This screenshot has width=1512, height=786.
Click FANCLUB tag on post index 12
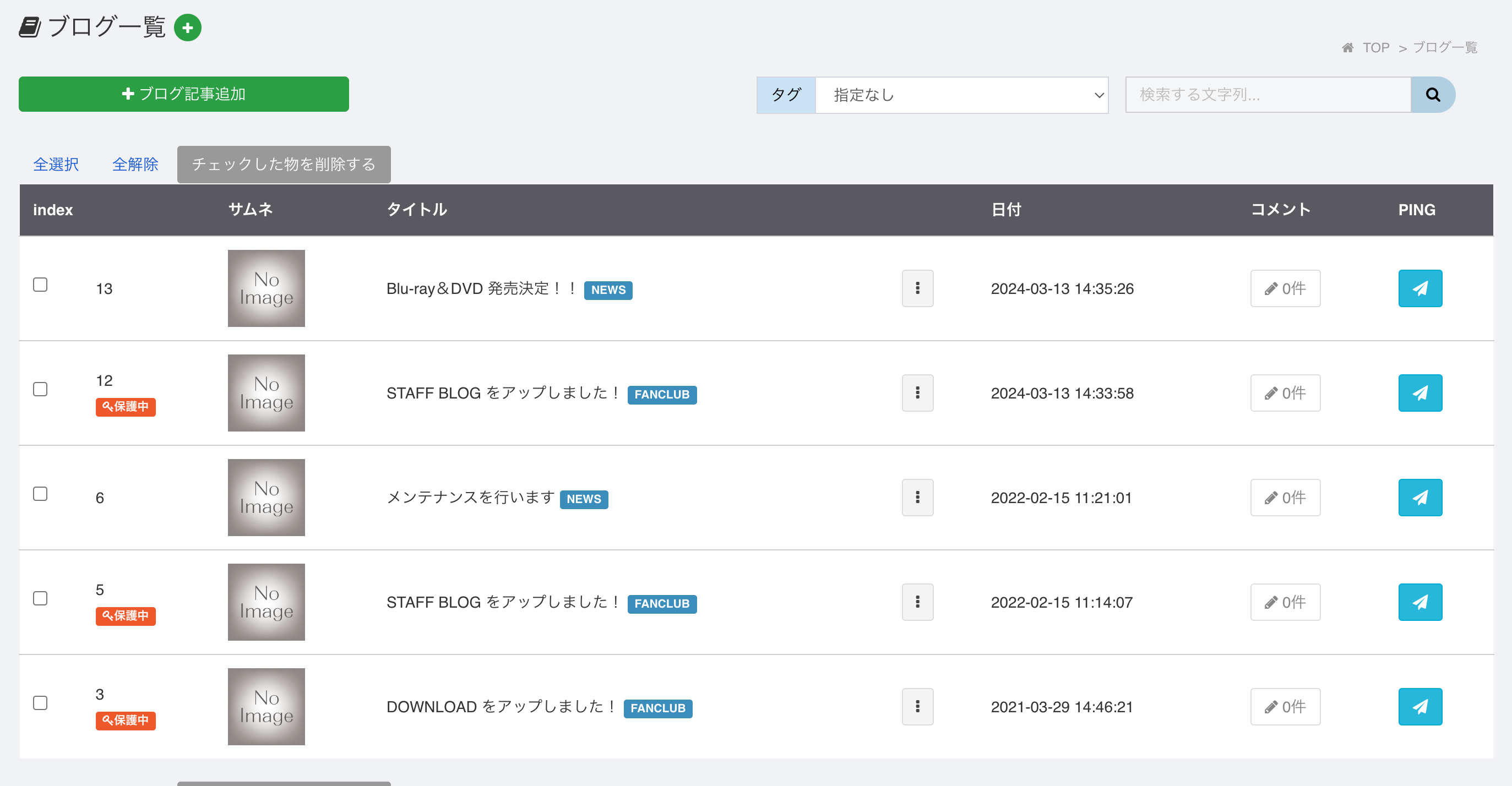(662, 395)
